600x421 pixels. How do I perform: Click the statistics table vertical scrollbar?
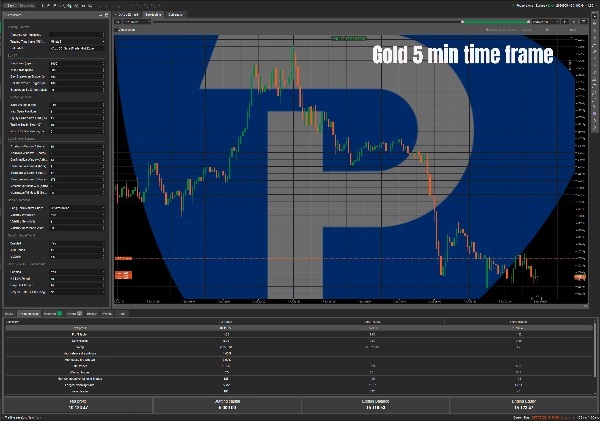[595, 348]
